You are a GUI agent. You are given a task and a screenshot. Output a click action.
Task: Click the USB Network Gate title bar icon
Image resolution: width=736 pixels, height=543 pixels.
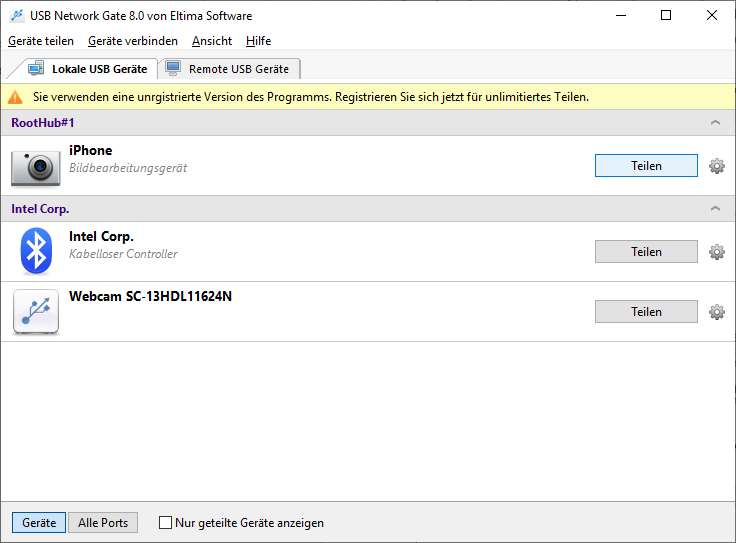pos(16,15)
